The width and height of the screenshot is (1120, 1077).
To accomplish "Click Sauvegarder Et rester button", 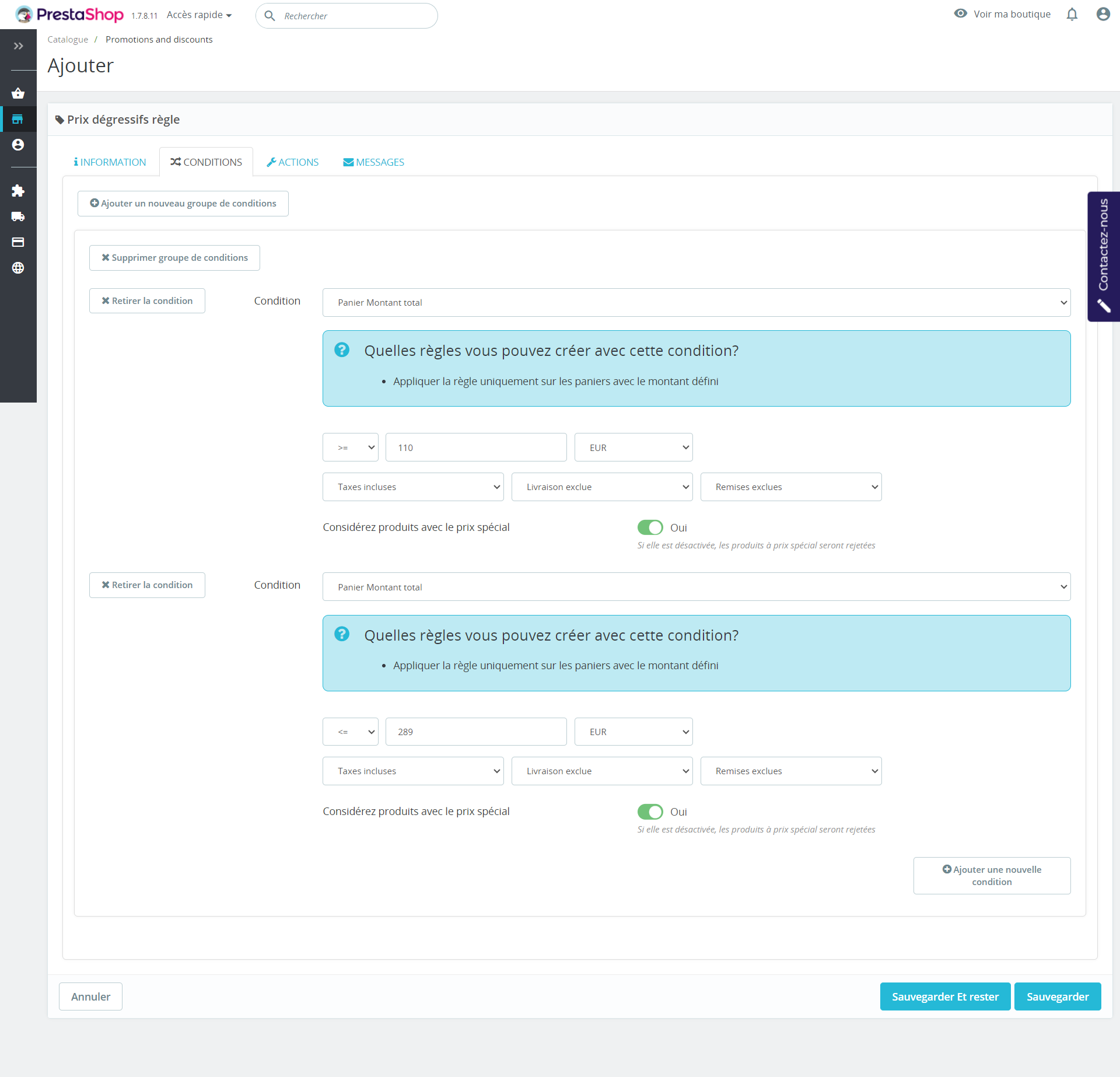I will (x=944, y=996).
